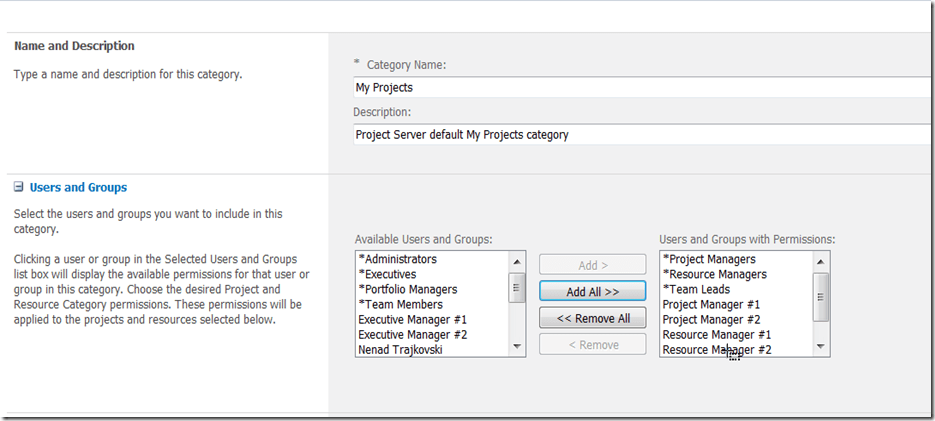
Task: Choose *Resource Managers in the permissions list
Action: (714, 274)
